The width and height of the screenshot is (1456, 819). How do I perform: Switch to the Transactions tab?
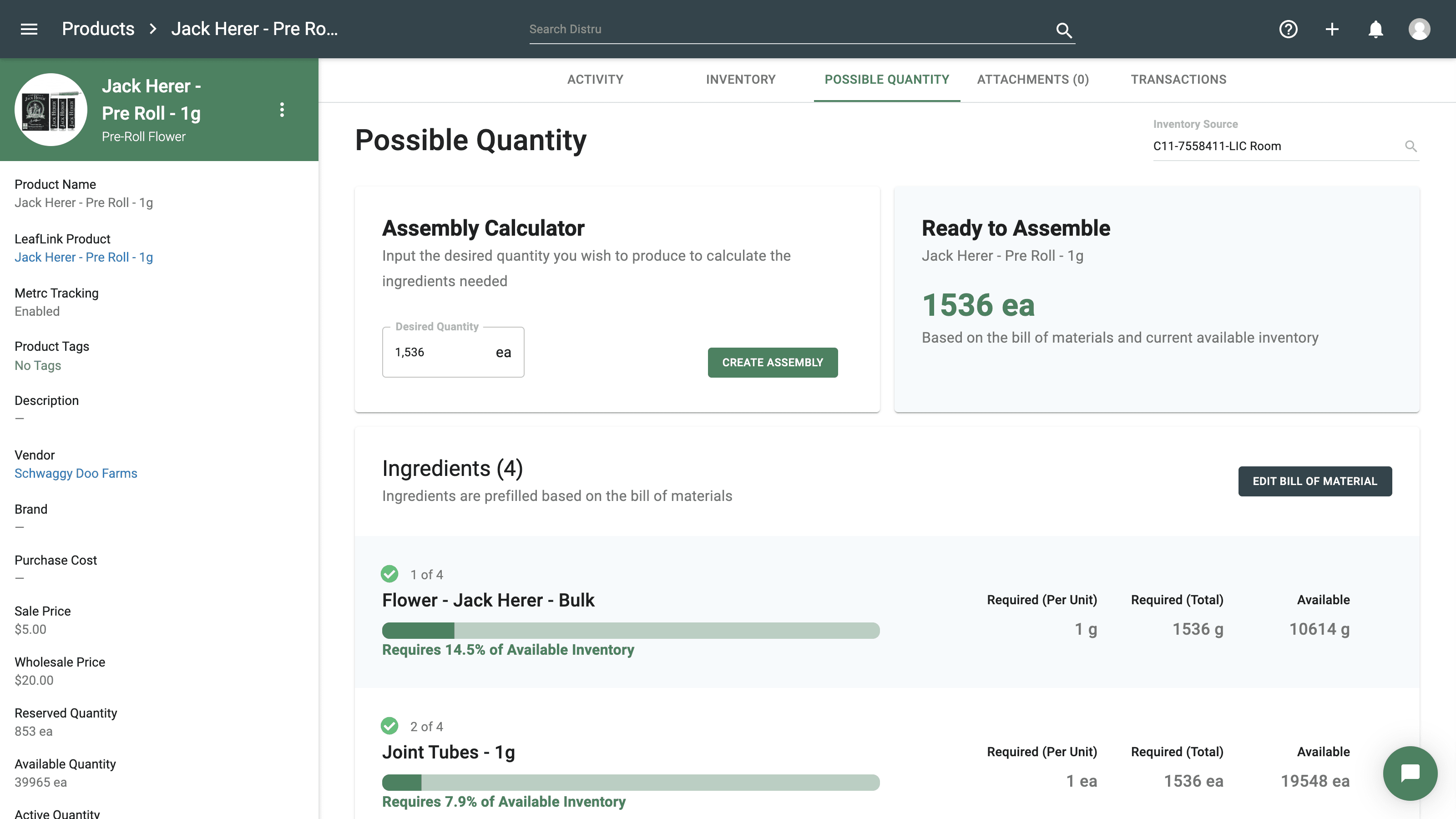[1178, 80]
